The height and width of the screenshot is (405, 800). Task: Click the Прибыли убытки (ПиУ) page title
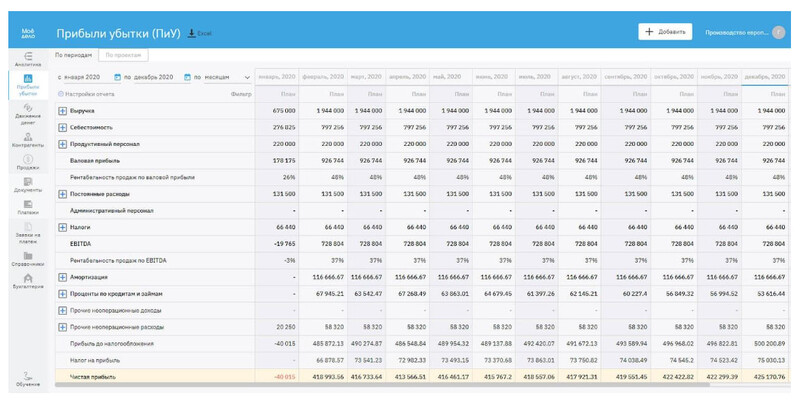[x=118, y=34]
